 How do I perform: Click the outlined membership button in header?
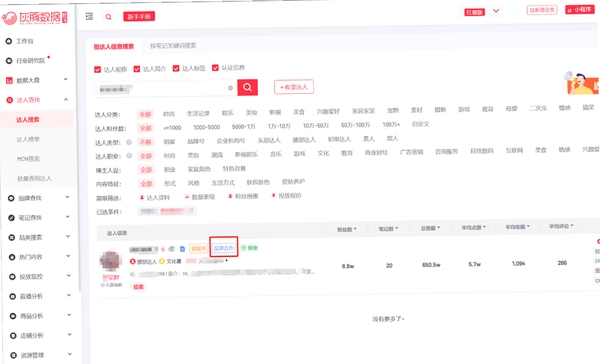point(542,10)
